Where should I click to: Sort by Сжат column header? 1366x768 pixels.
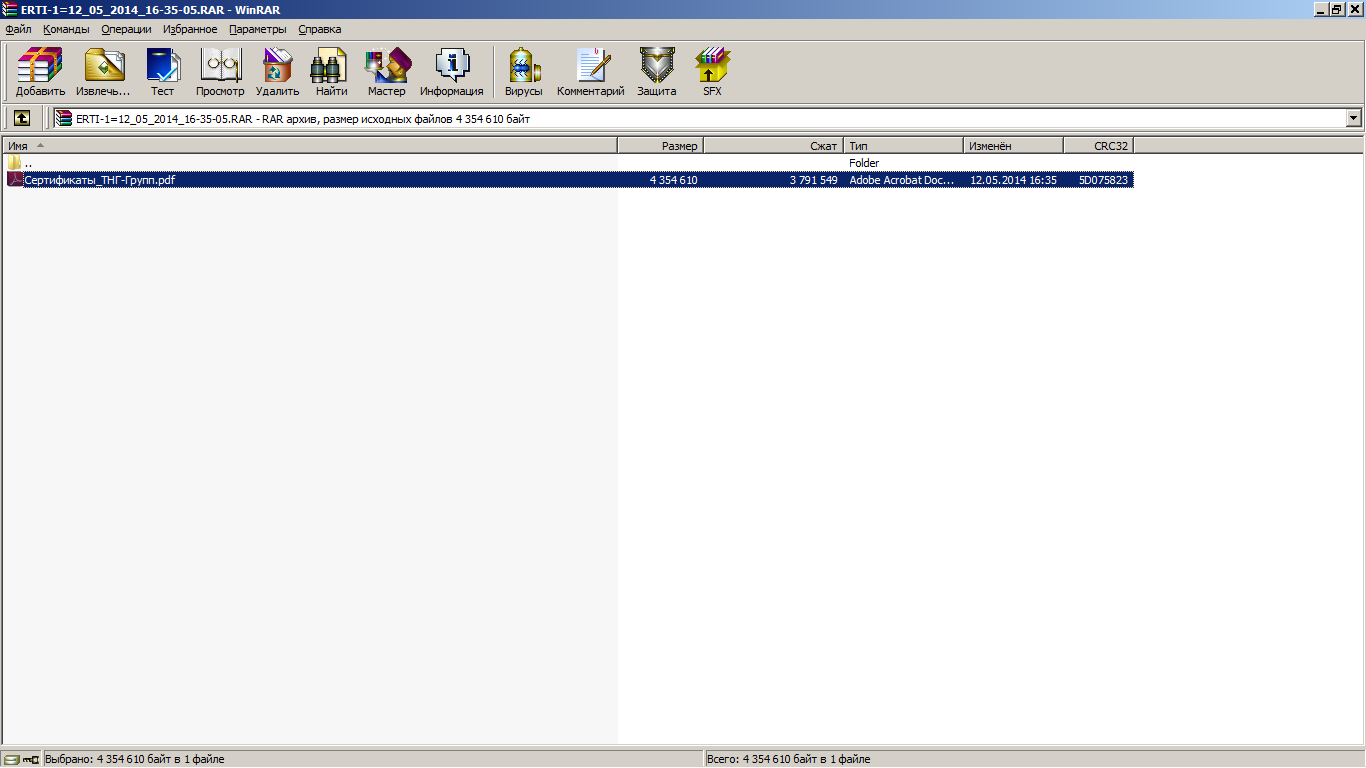pos(774,146)
